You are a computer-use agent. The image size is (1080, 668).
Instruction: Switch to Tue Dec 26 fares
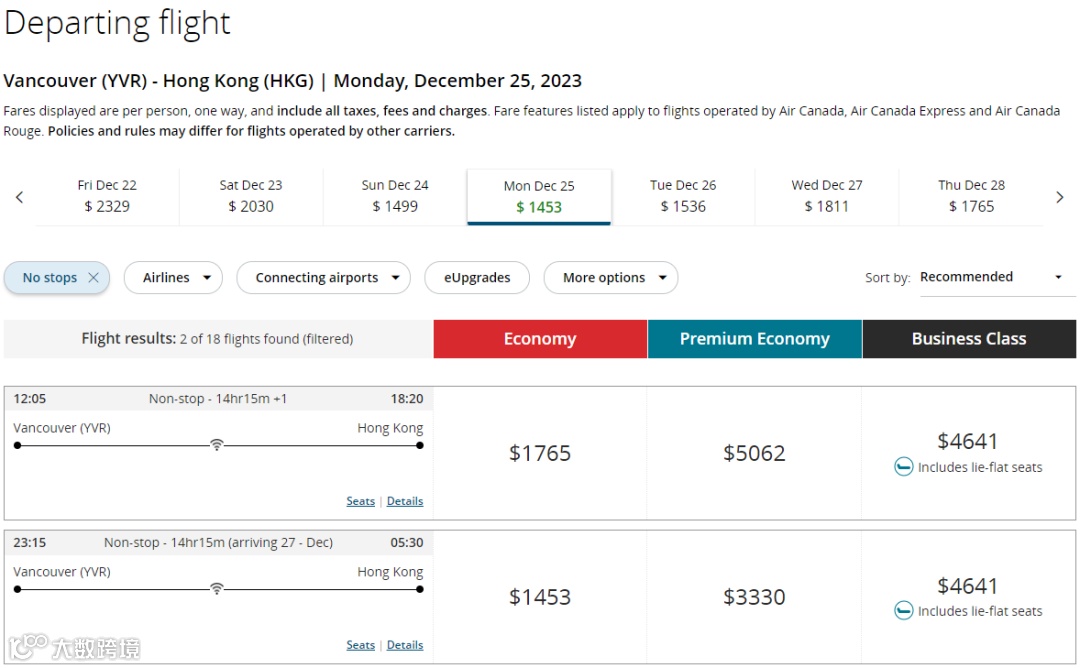pos(683,196)
